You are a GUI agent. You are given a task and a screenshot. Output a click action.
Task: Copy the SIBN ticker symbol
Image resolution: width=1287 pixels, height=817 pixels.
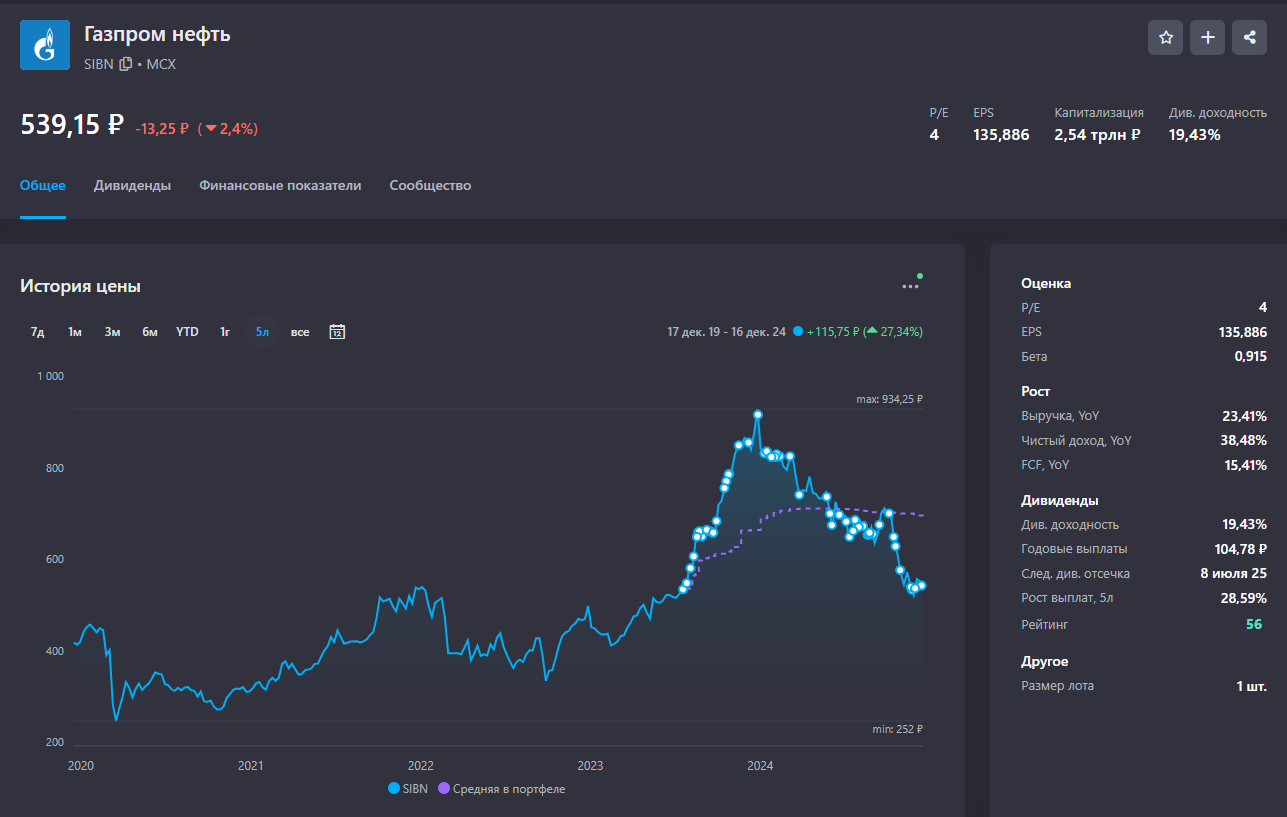125,64
